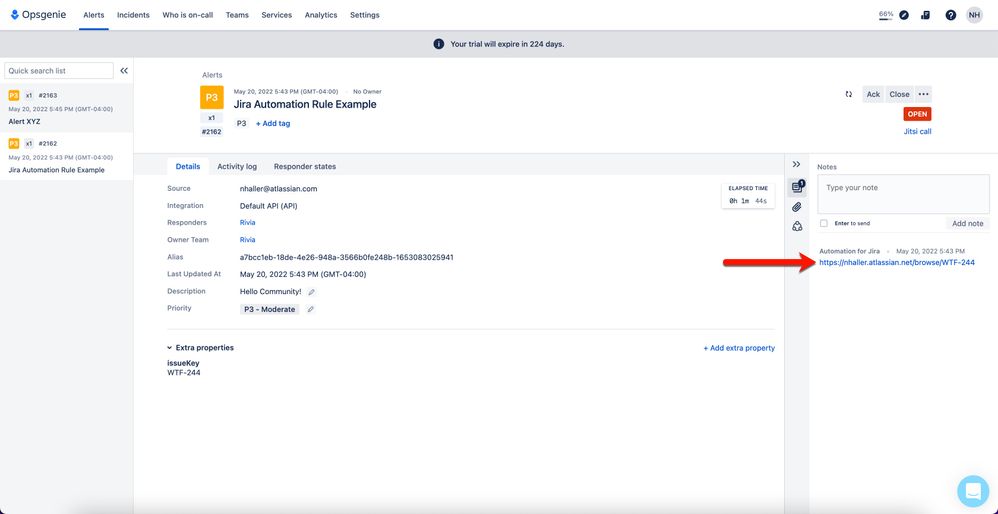This screenshot has height=514, width=998.
Task: Click + Add extra property link
Action: coord(739,348)
